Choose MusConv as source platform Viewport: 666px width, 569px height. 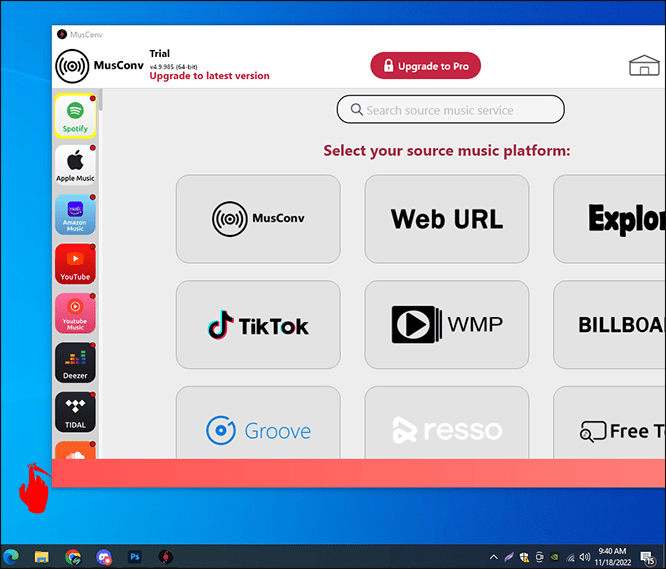tap(258, 219)
